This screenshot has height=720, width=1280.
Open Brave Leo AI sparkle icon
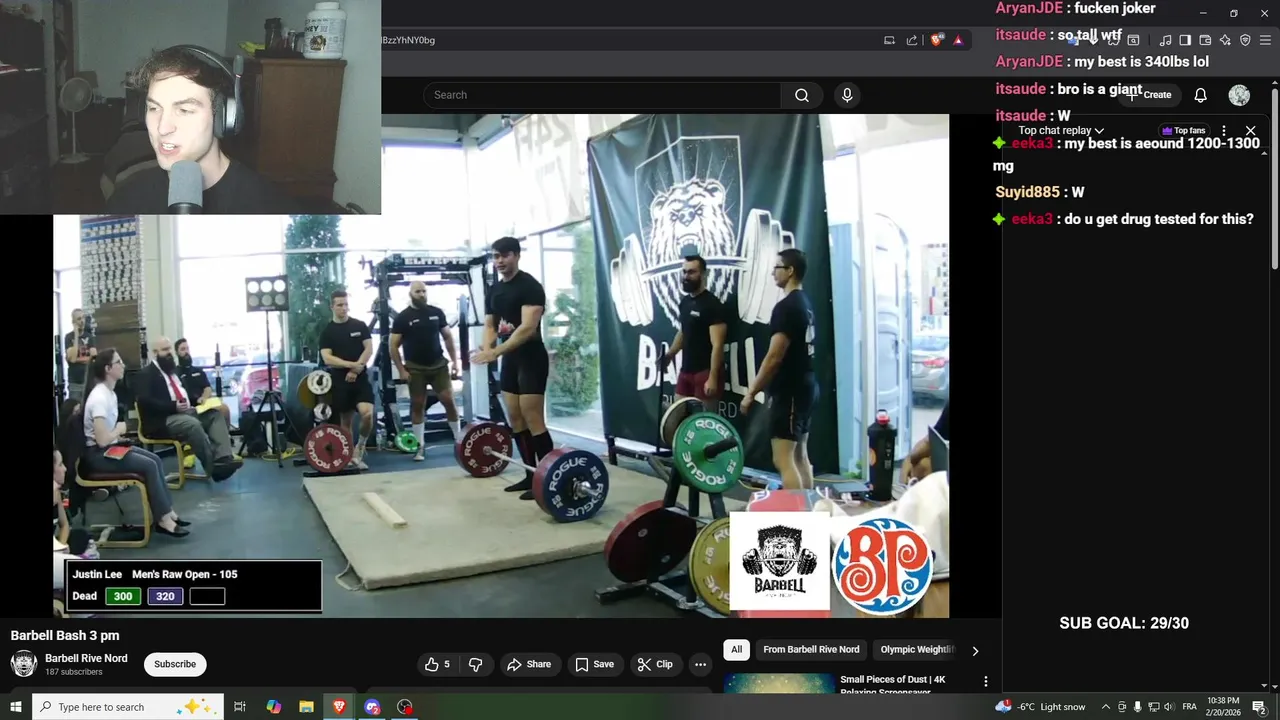tap(1225, 40)
